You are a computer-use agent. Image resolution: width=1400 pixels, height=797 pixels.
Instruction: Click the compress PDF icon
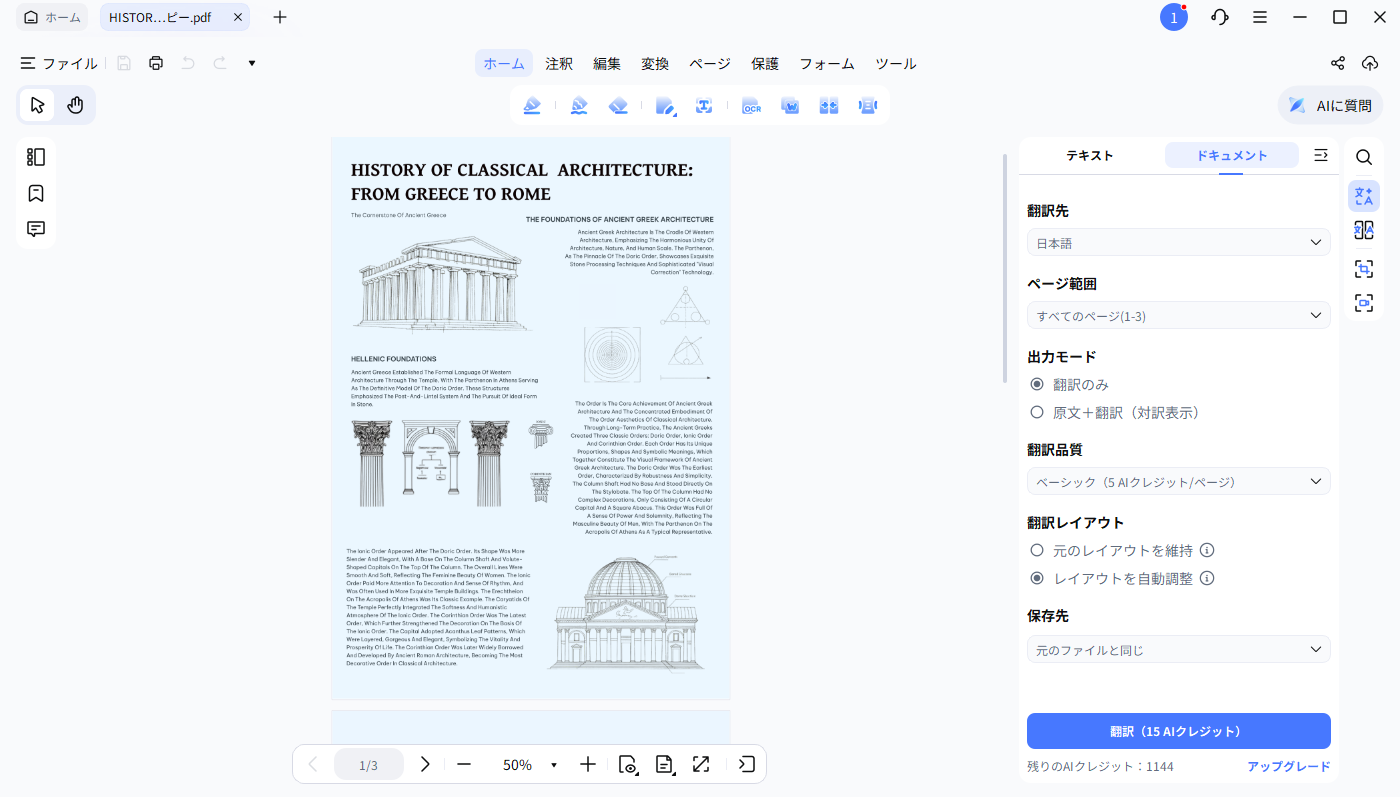coord(829,106)
